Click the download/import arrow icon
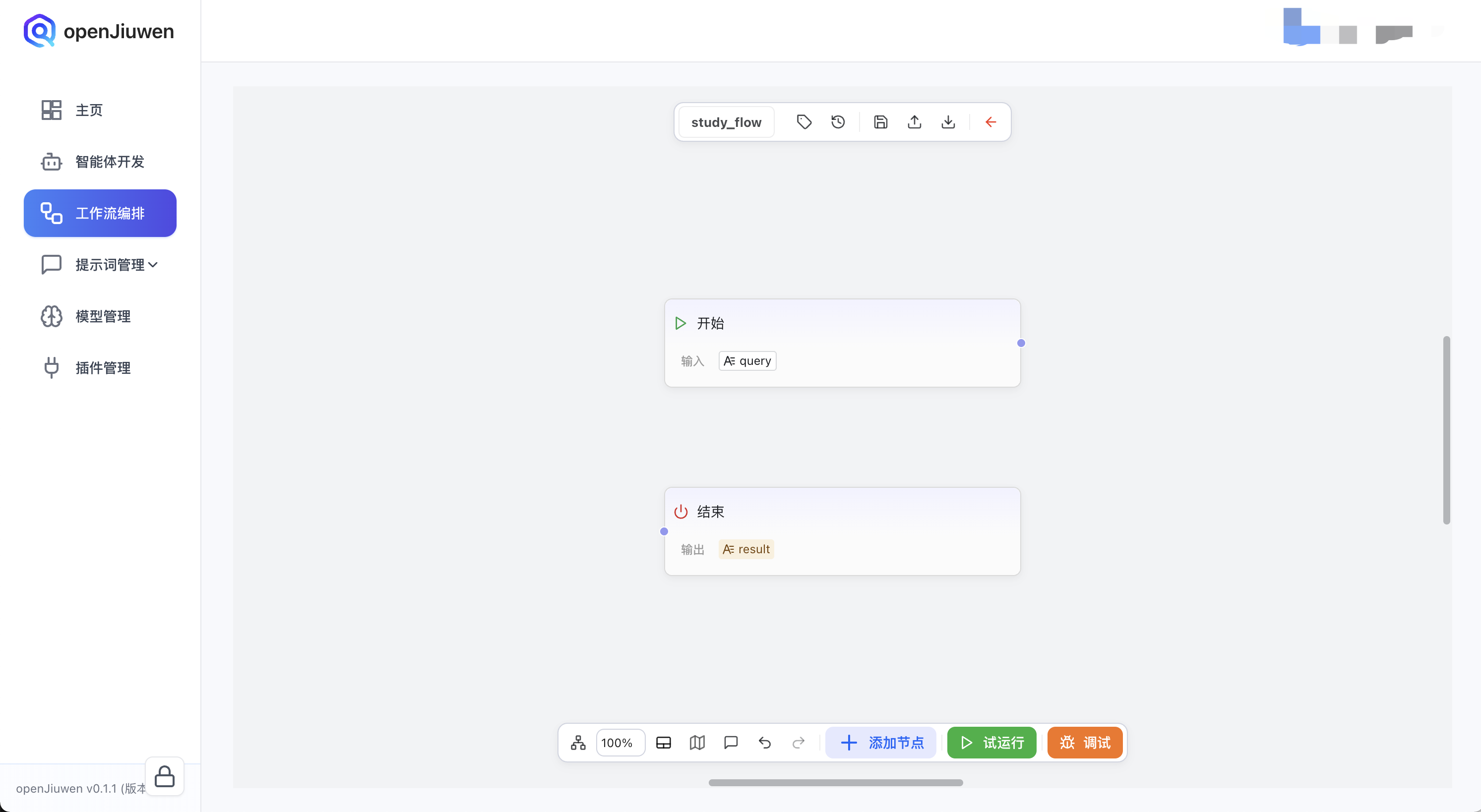Screen dimensions: 1481x812 (x=948, y=122)
